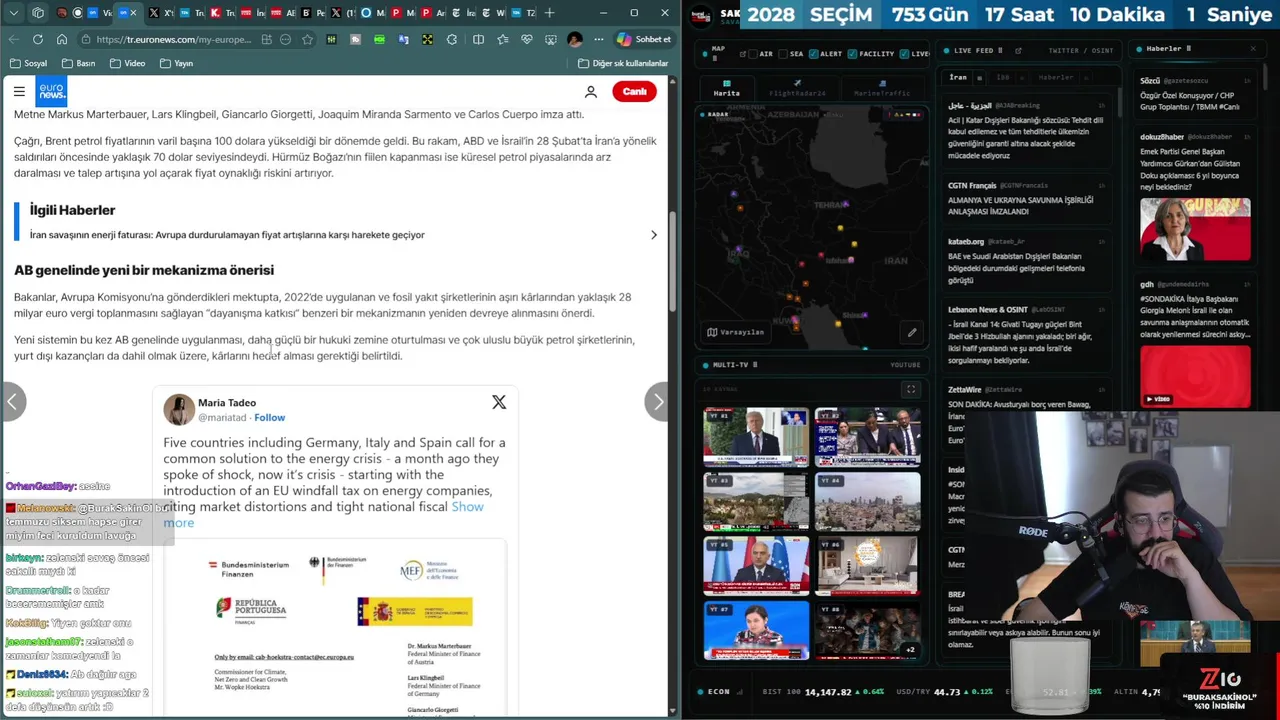Select the İBB live feed tab
This screenshot has width=1280, height=720.
(1003, 77)
